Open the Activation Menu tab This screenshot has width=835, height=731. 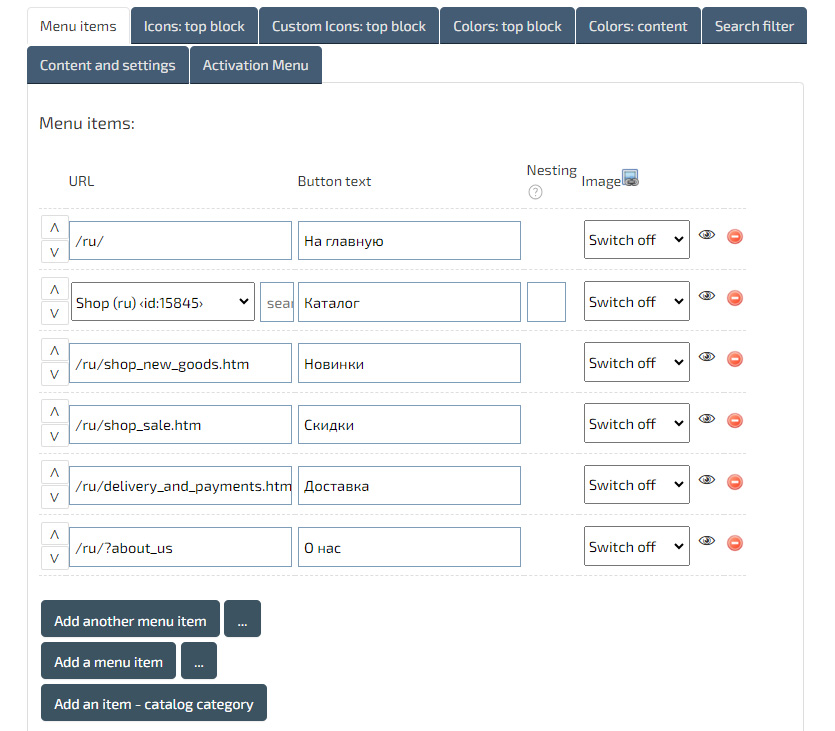point(255,65)
